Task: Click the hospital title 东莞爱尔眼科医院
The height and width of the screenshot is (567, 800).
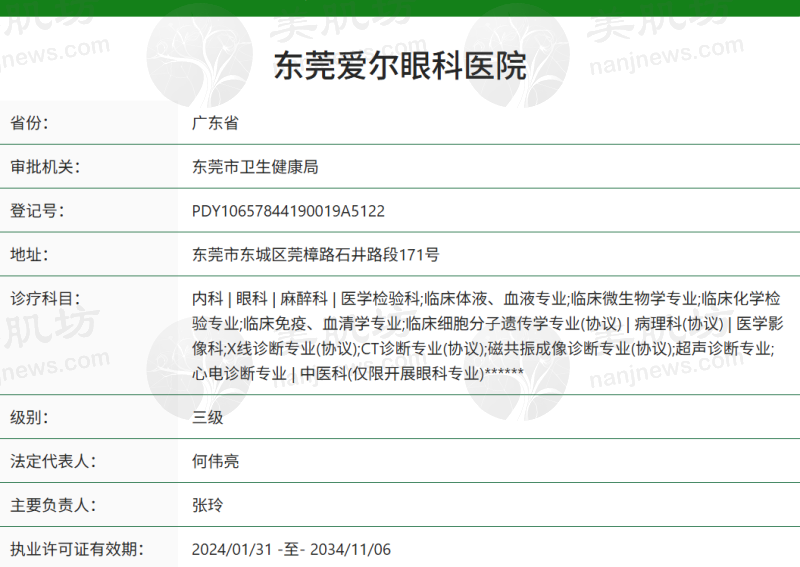Action: point(400,66)
